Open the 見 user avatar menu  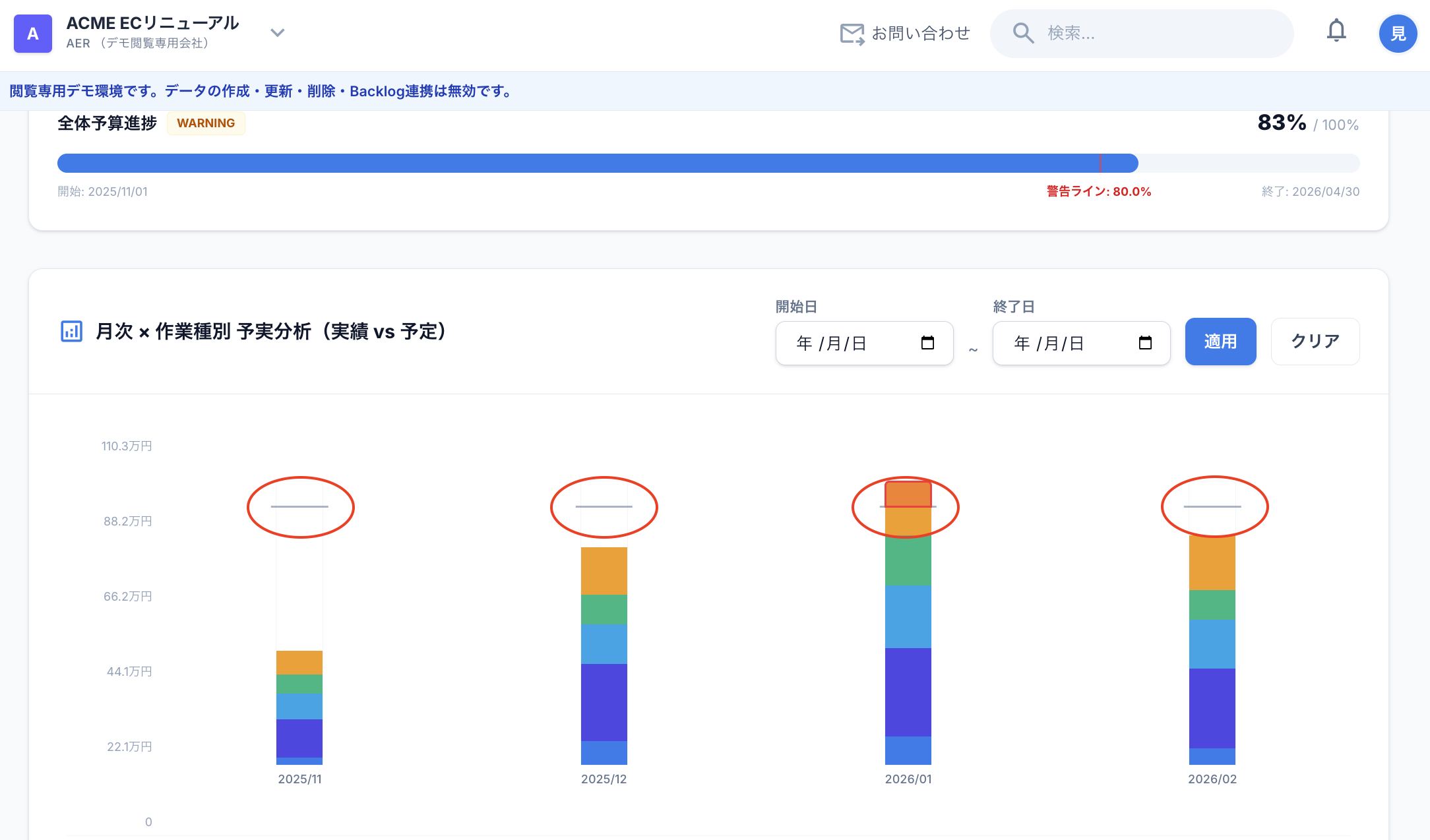click(1398, 34)
